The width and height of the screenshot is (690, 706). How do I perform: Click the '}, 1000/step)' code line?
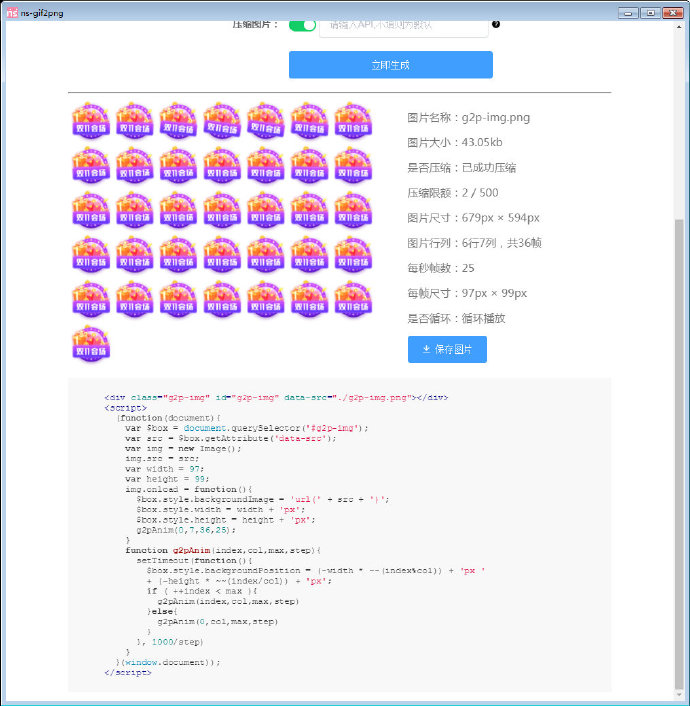[x=170, y=642]
